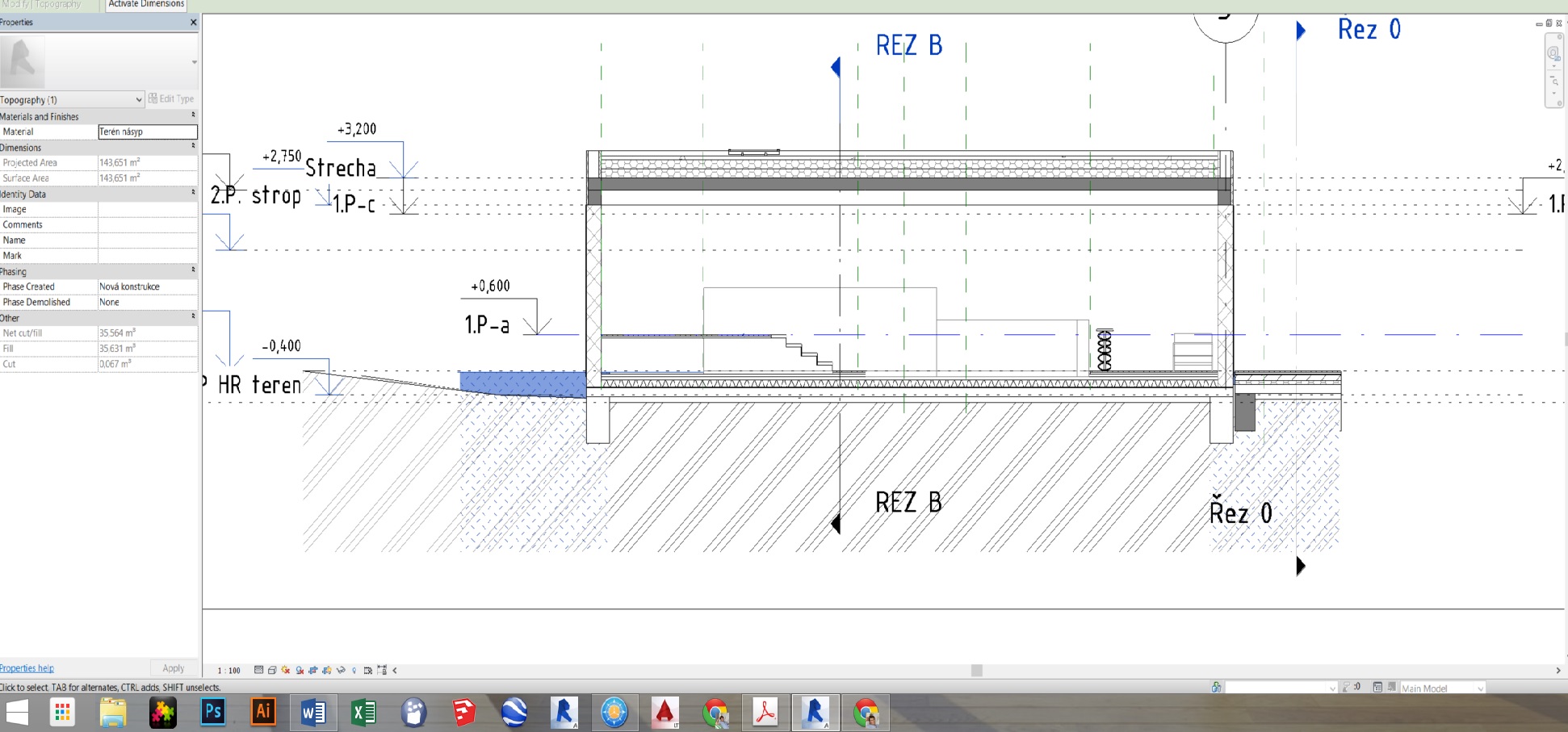Click the Reveal Constraints icon

382,670
